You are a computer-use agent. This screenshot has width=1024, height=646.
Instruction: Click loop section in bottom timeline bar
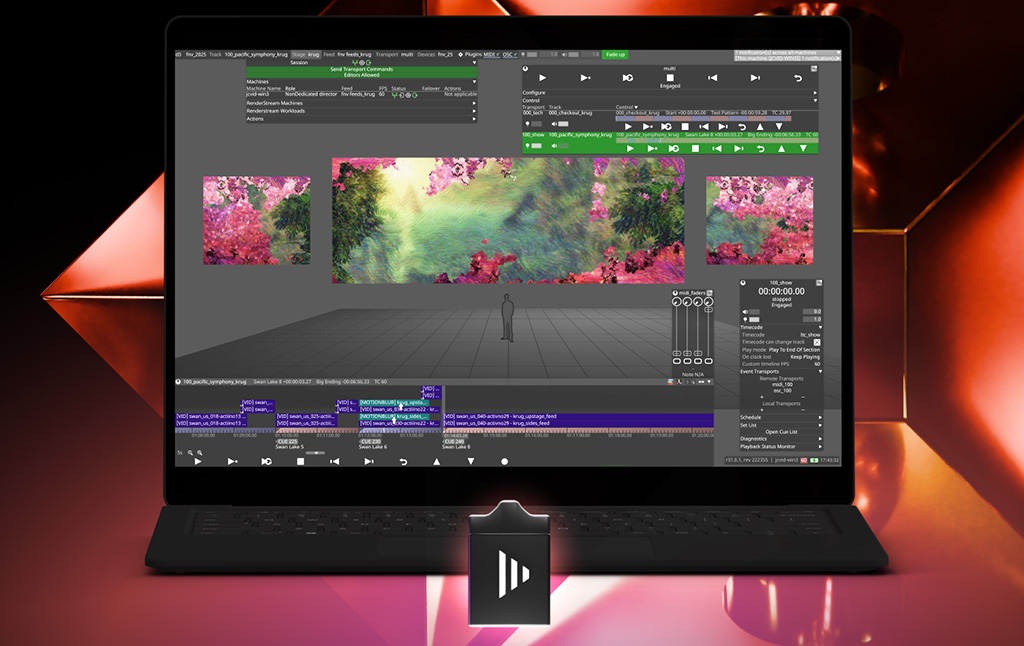[x=266, y=461]
